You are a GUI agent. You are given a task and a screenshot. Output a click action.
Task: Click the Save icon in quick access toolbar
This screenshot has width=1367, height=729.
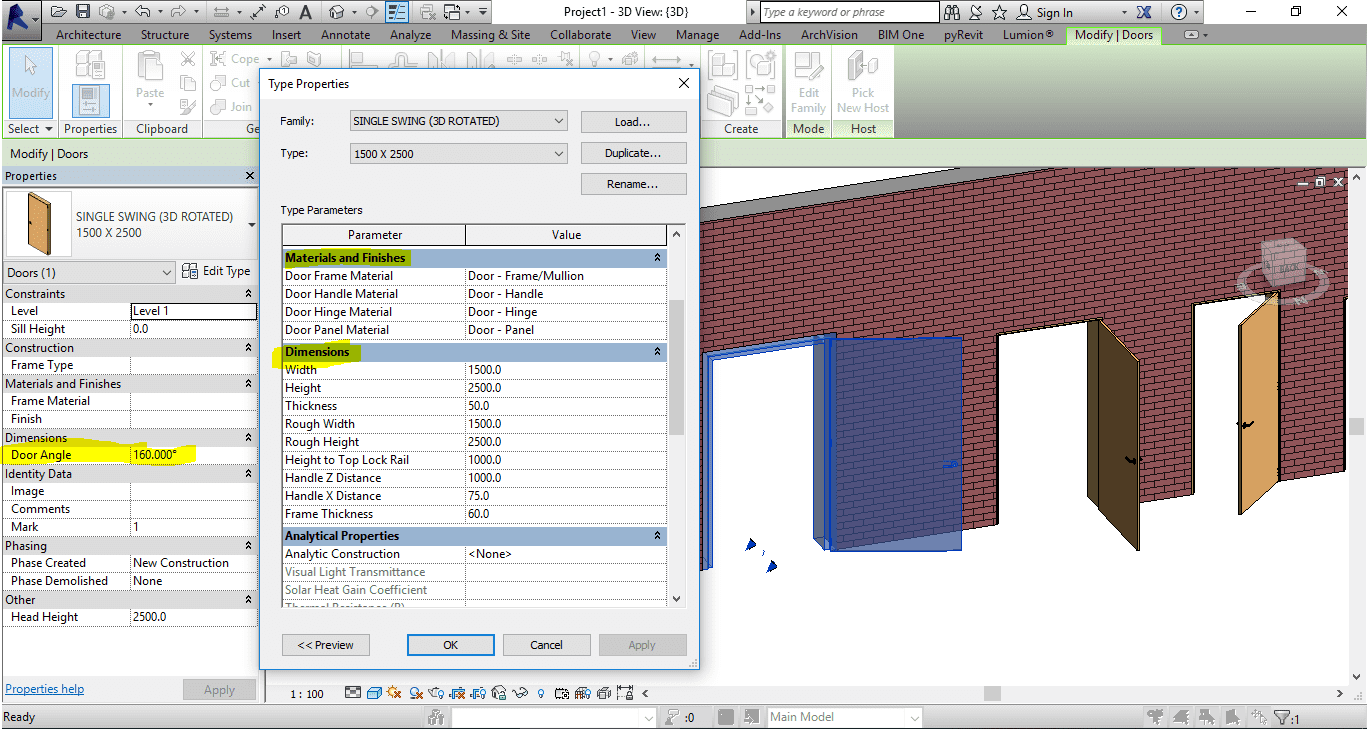coord(83,12)
